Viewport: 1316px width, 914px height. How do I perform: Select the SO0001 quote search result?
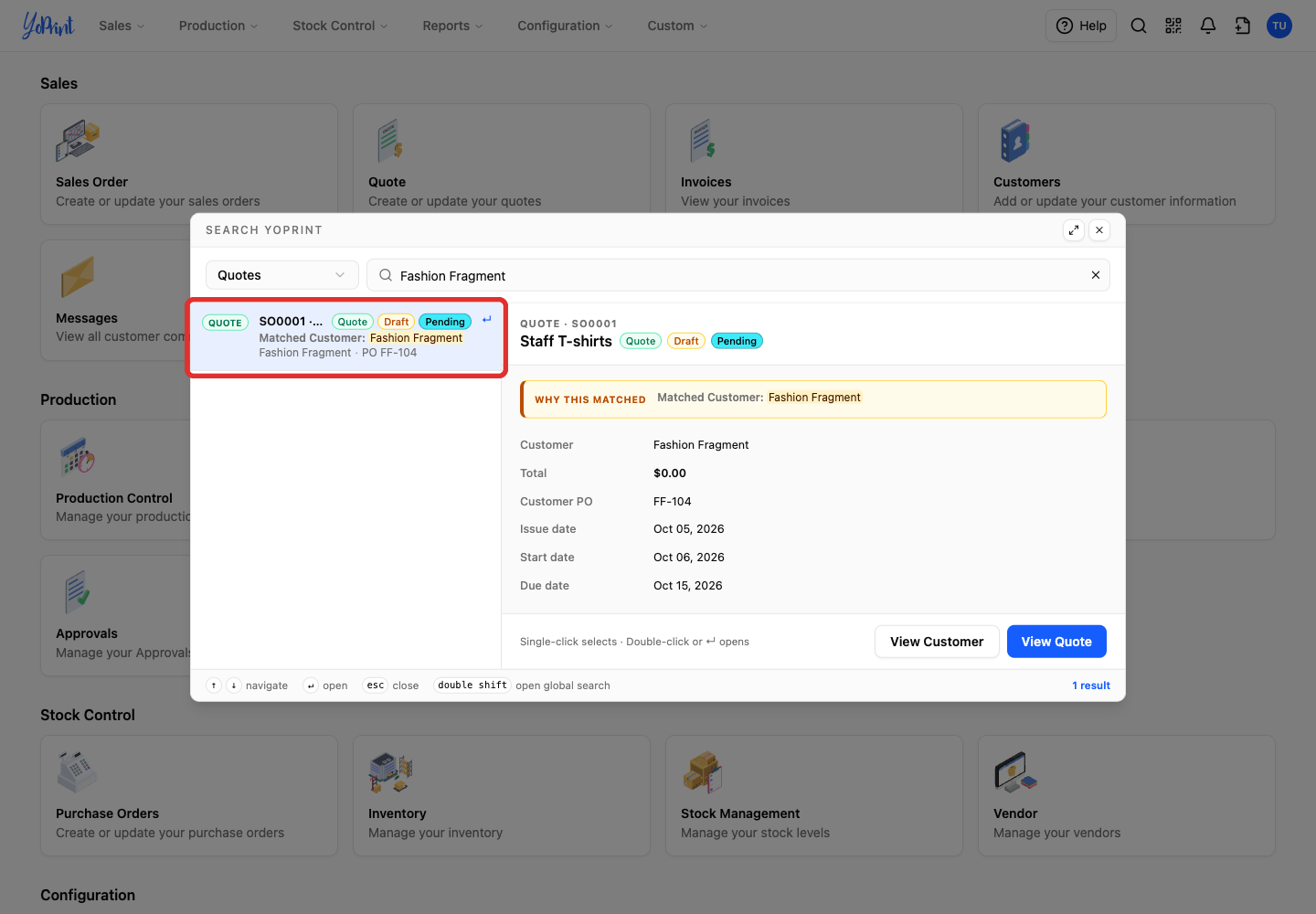pyautogui.click(x=346, y=337)
